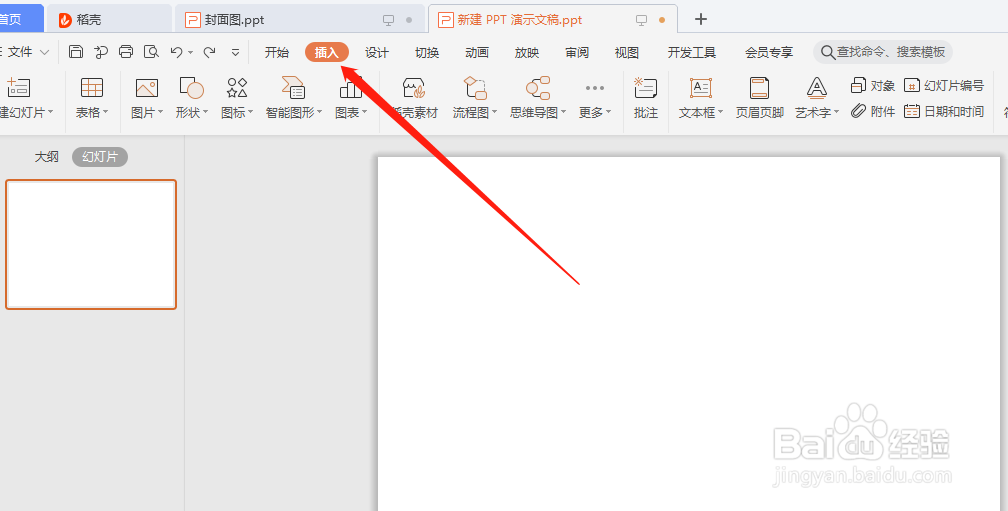Switch to the 稻壳 tab

(x=110, y=19)
